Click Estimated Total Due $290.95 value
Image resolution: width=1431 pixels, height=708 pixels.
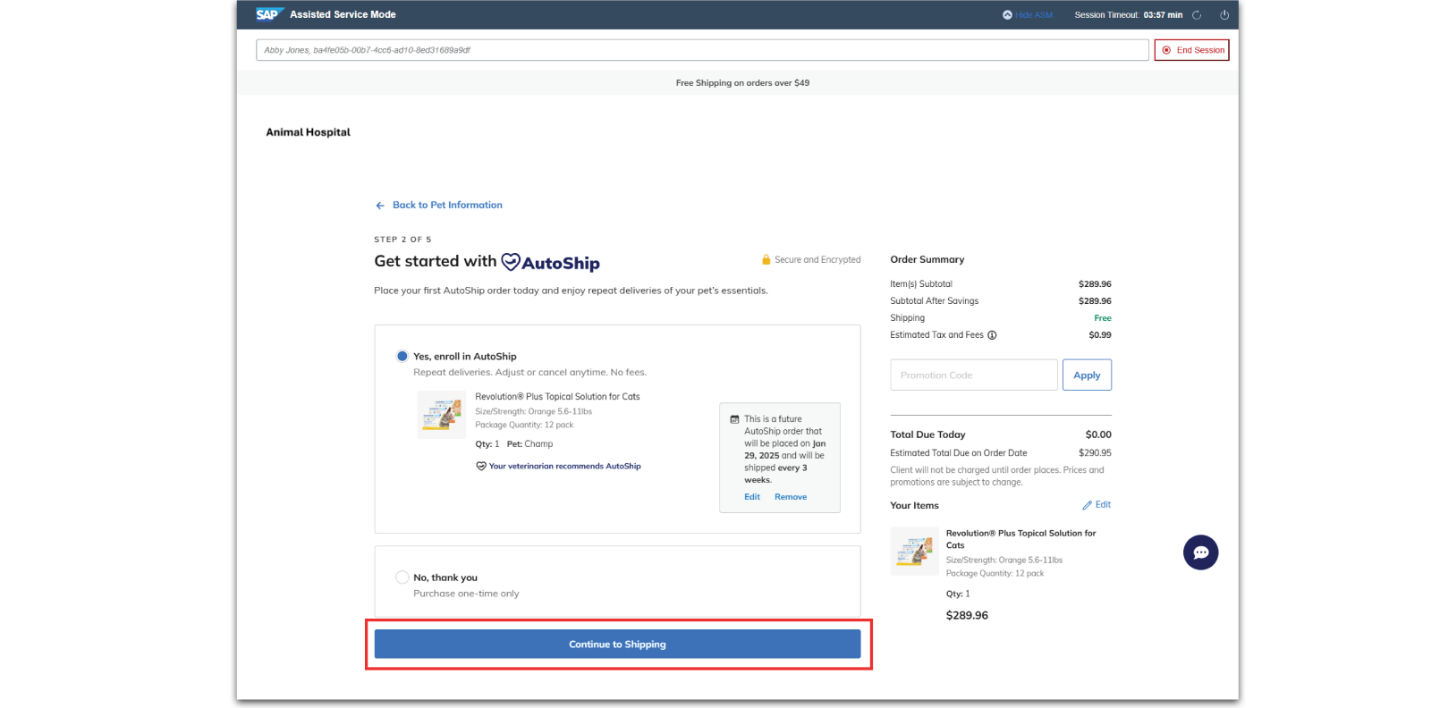(x=1095, y=453)
